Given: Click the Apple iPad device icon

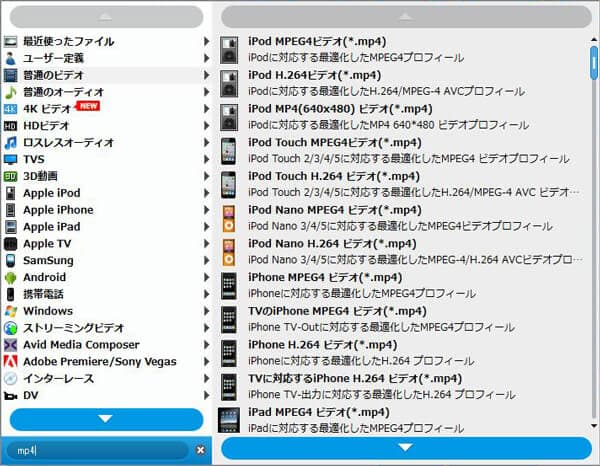Looking at the screenshot, I should 10,227.
